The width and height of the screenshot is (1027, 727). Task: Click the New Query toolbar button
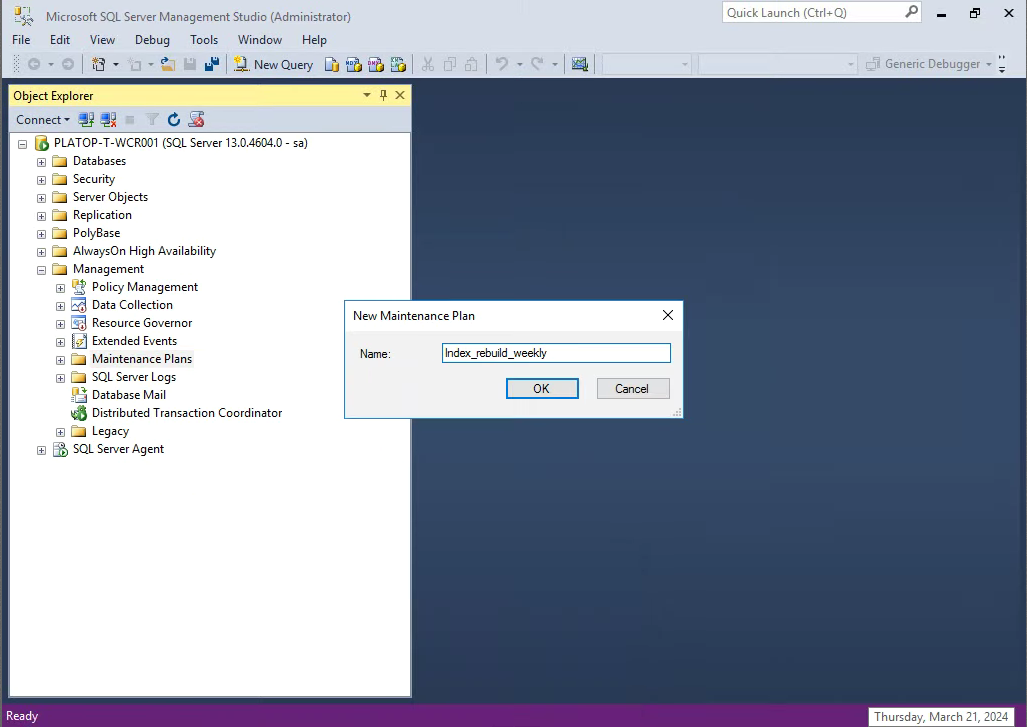(273, 64)
